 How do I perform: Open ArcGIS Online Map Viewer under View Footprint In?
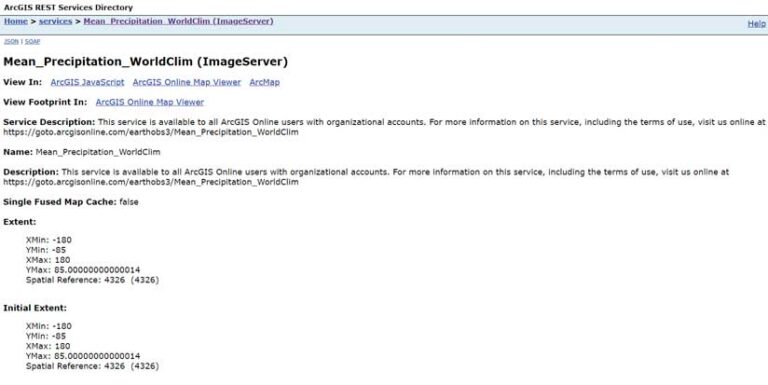pyautogui.click(x=150, y=102)
